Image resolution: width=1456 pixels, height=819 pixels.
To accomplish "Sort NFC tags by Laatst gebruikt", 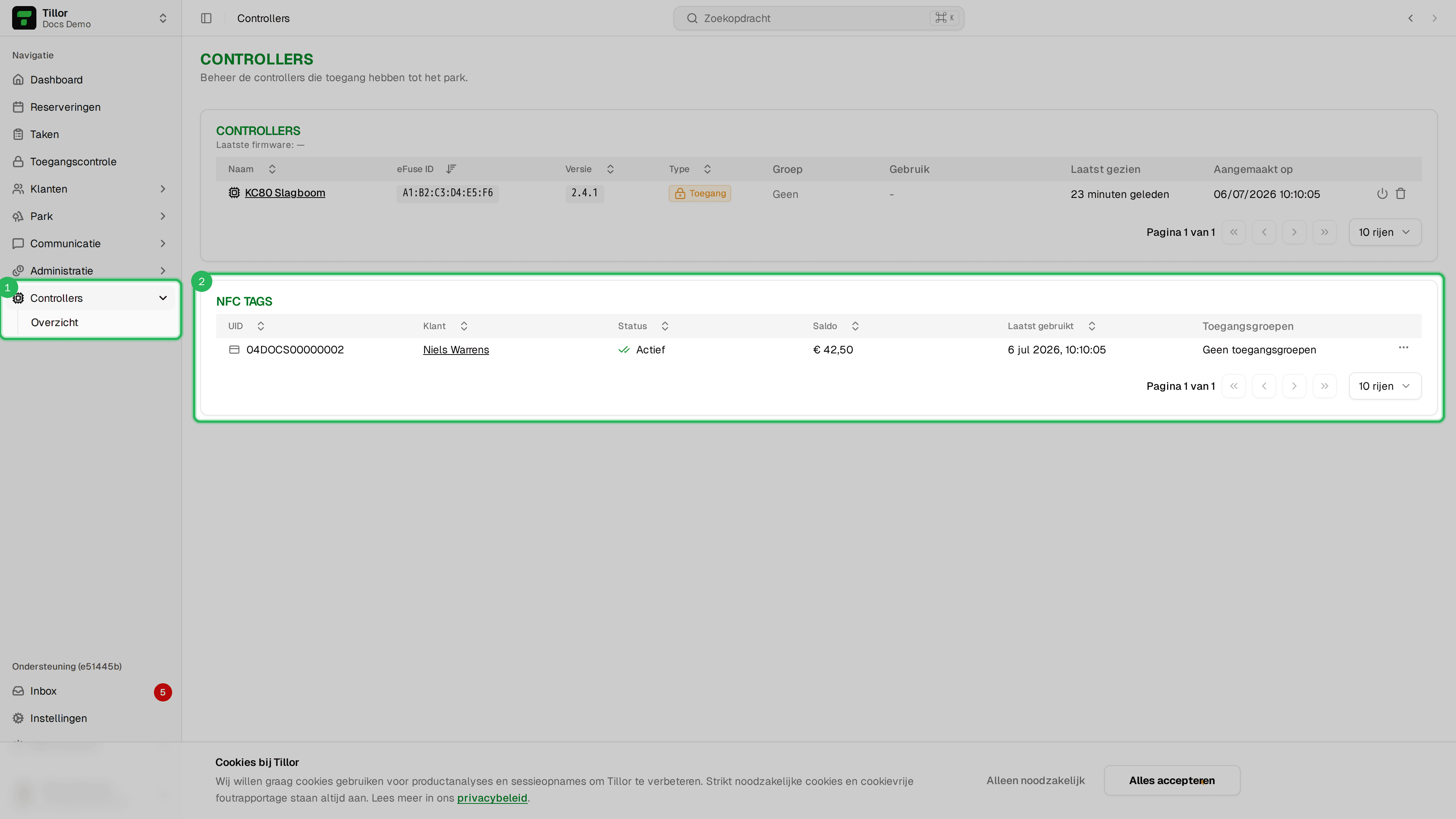I will [1051, 326].
